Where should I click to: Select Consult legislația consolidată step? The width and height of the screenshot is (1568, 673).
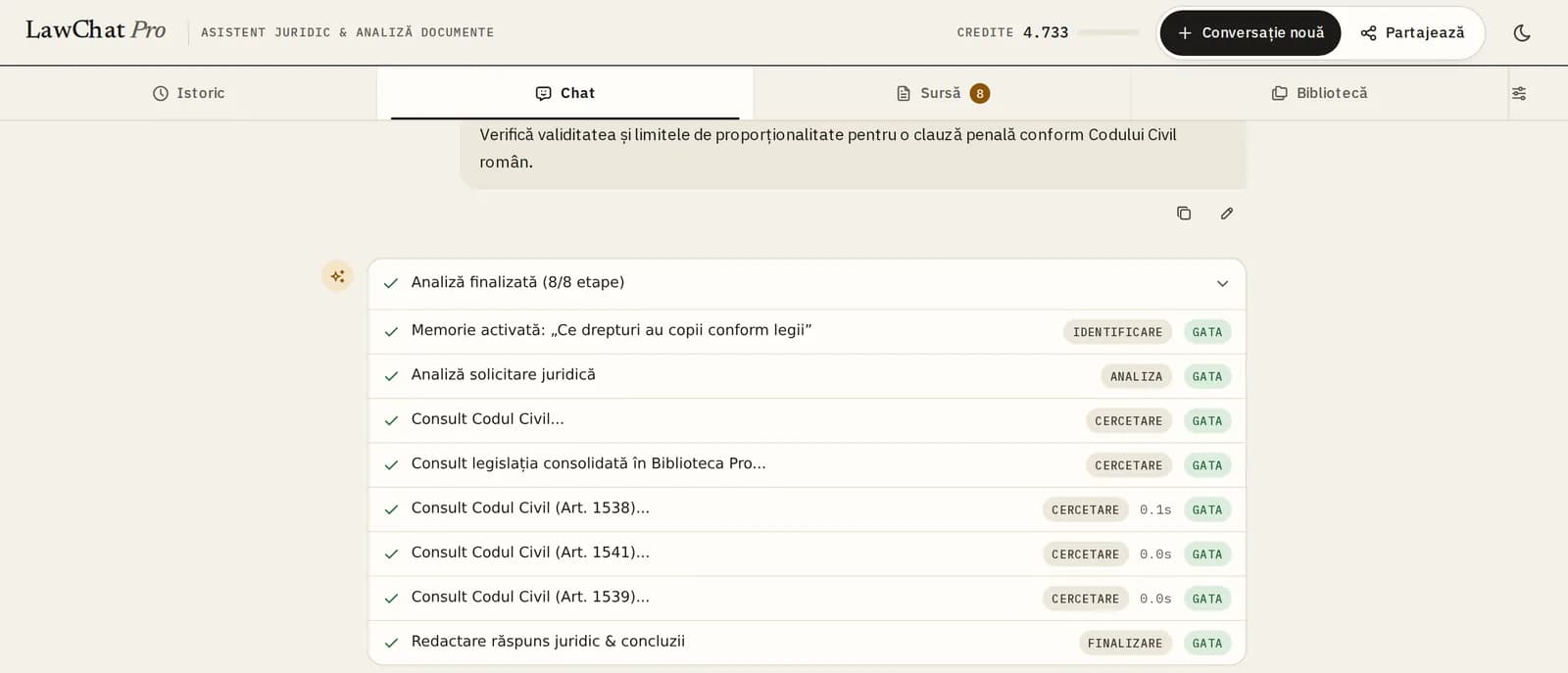click(589, 463)
